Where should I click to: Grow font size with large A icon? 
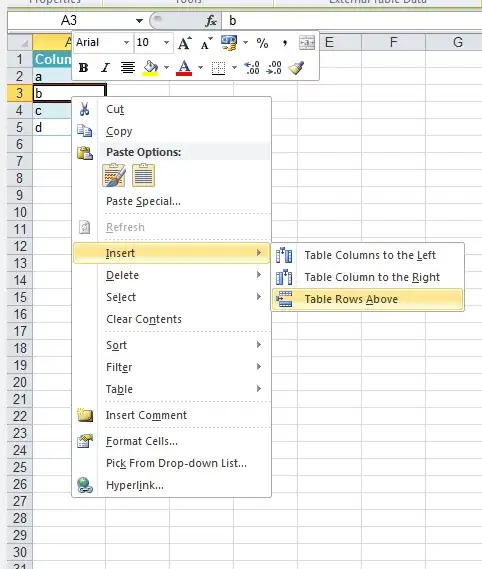click(x=185, y=43)
